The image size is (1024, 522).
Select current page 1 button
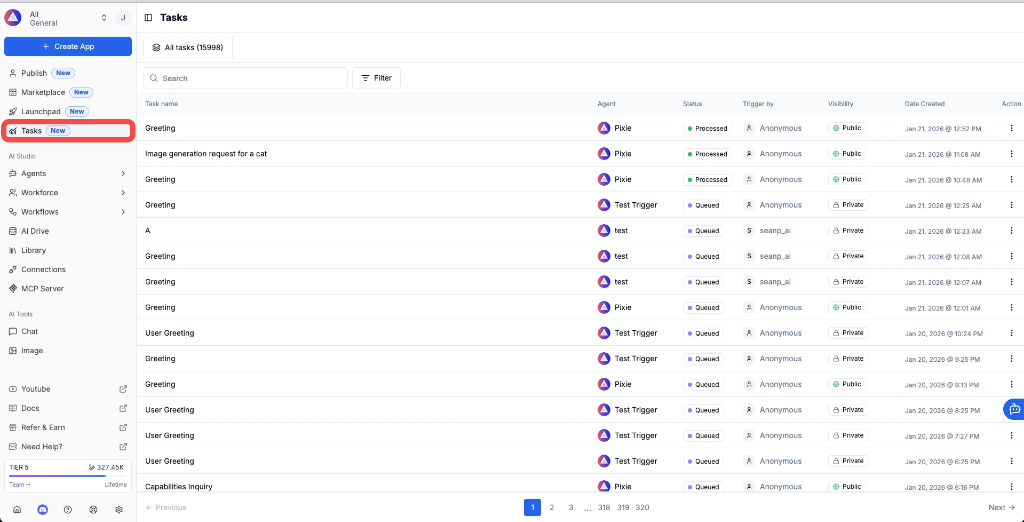[532, 508]
